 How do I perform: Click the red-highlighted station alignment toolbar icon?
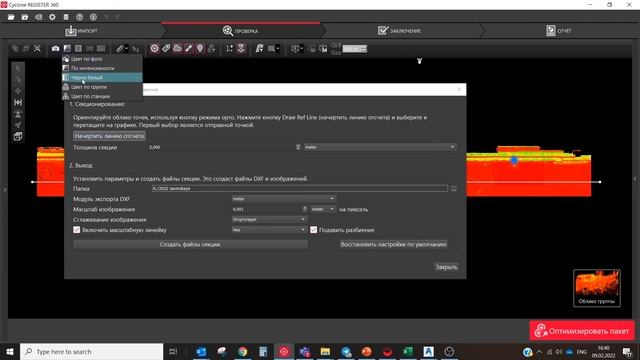coord(241,49)
